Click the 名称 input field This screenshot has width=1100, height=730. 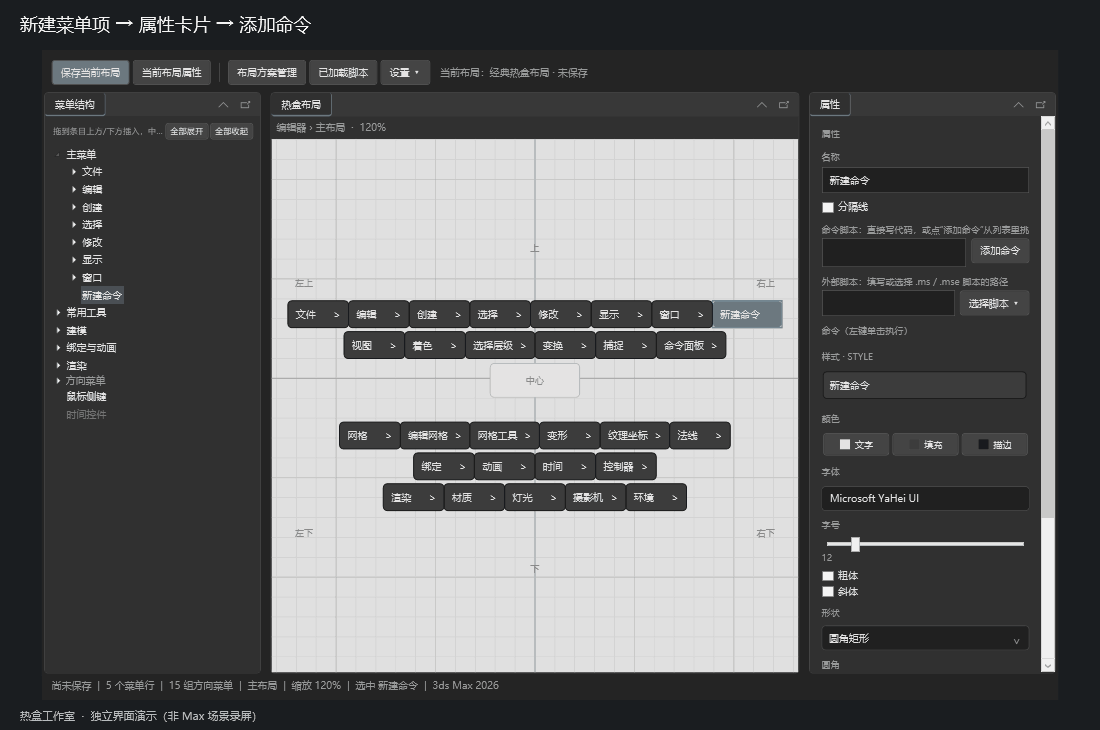point(925,180)
